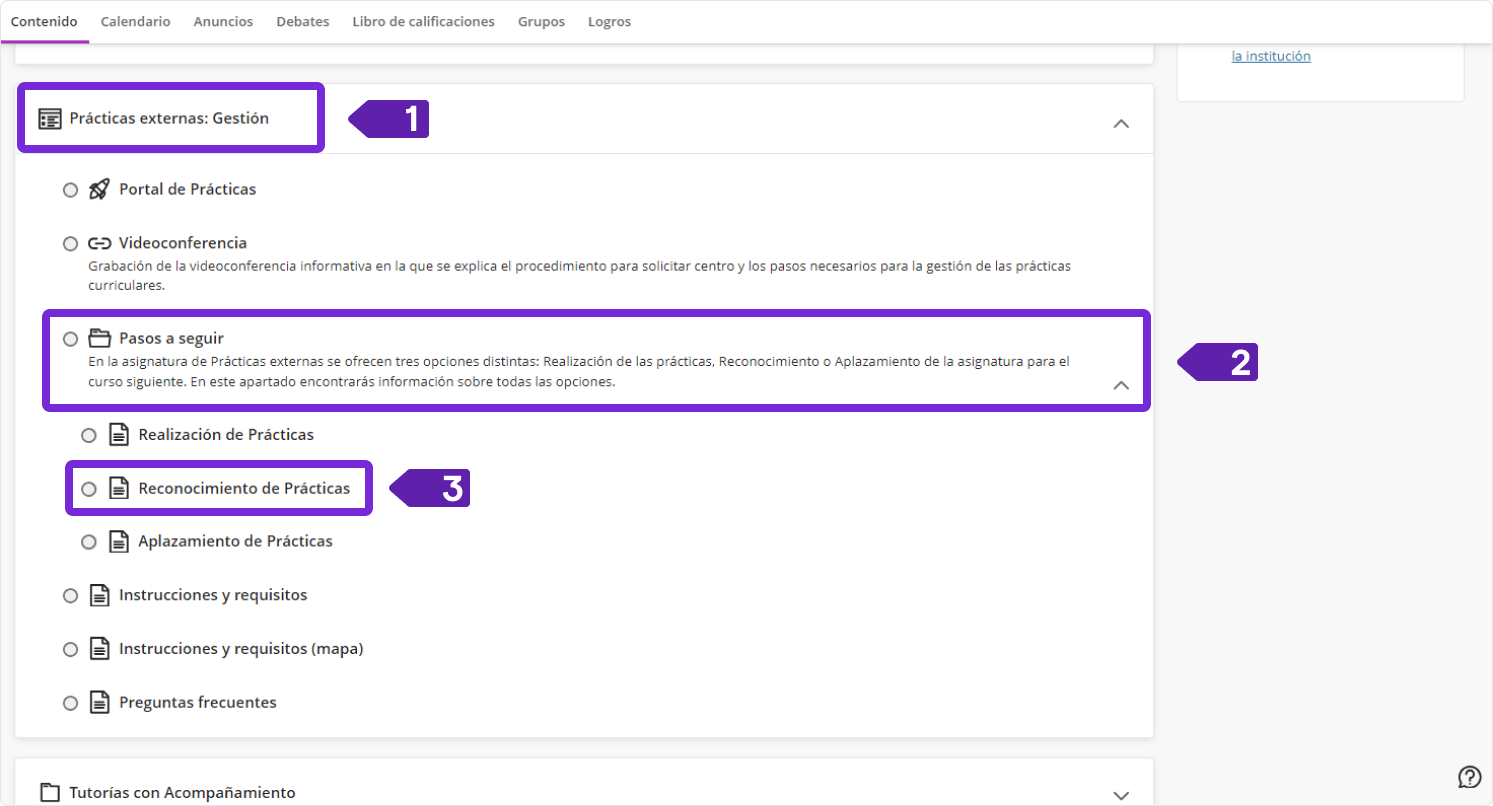Click the folder icon for Pasos a seguir
The width and height of the screenshot is (1493, 806).
pyautogui.click(x=99, y=338)
